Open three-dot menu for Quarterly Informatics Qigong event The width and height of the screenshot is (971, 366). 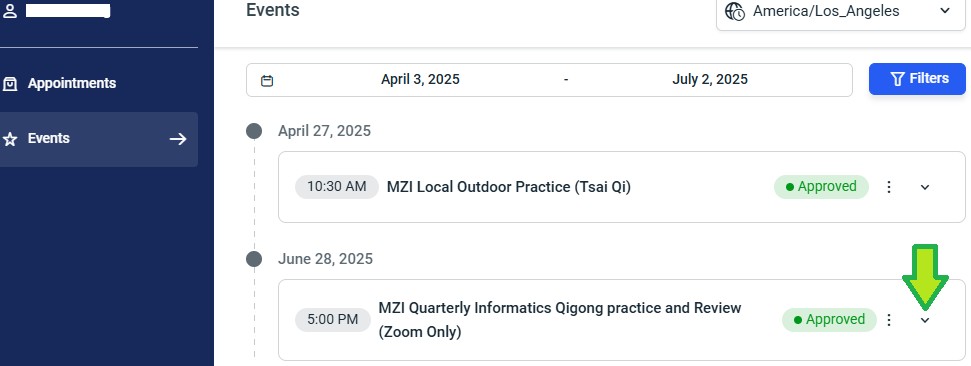click(x=889, y=320)
